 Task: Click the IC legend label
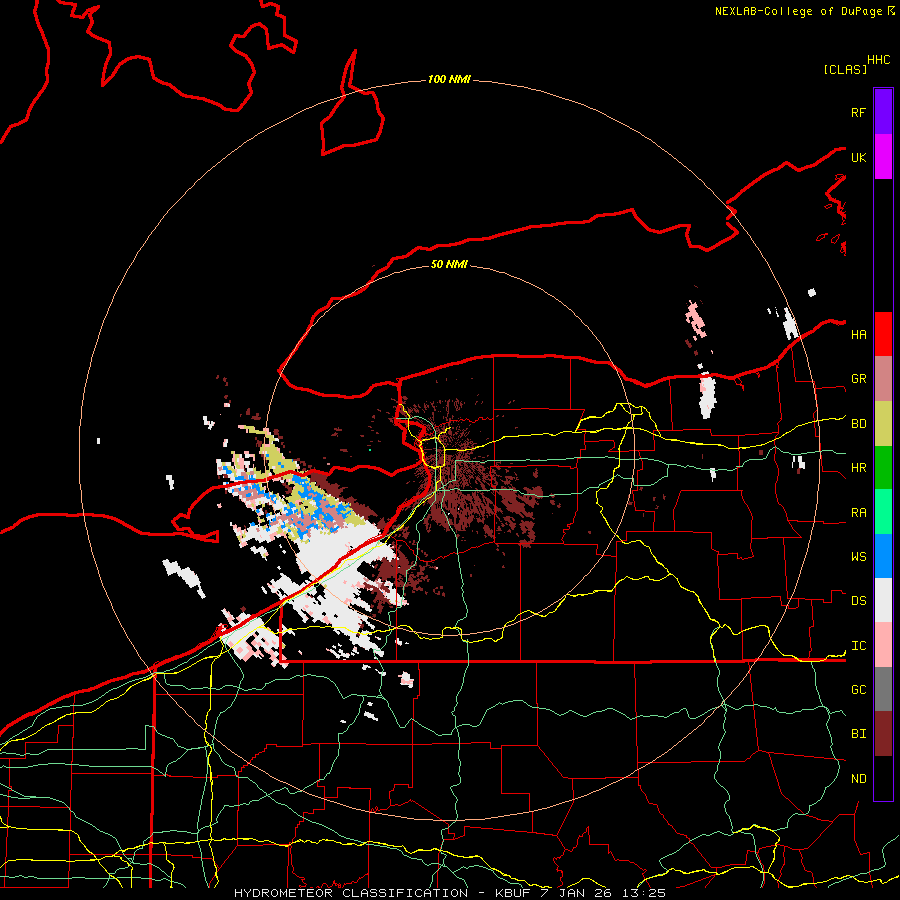click(x=858, y=646)
